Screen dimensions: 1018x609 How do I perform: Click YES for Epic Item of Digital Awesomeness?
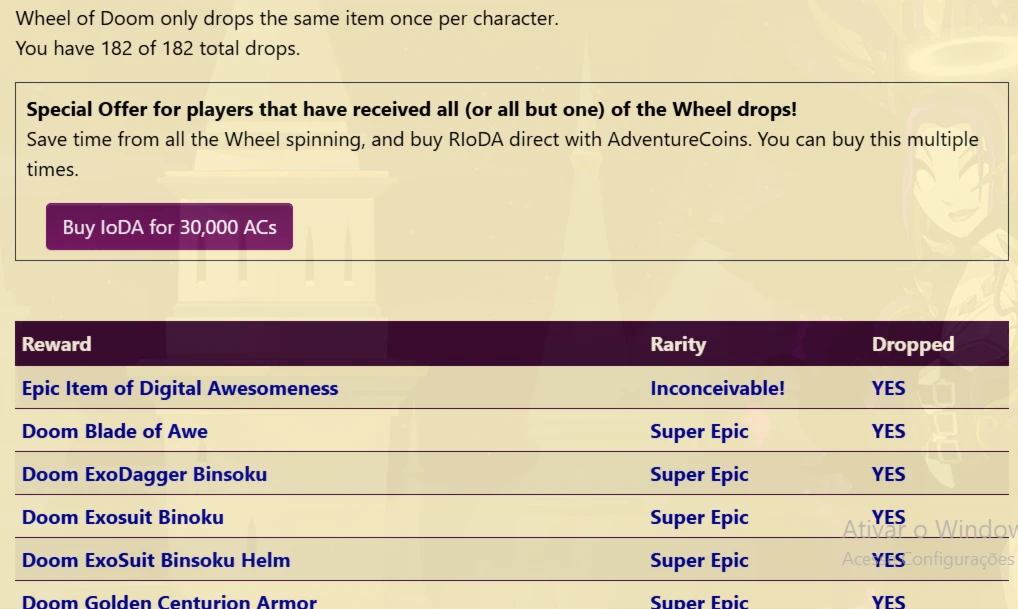coord(888,388)
